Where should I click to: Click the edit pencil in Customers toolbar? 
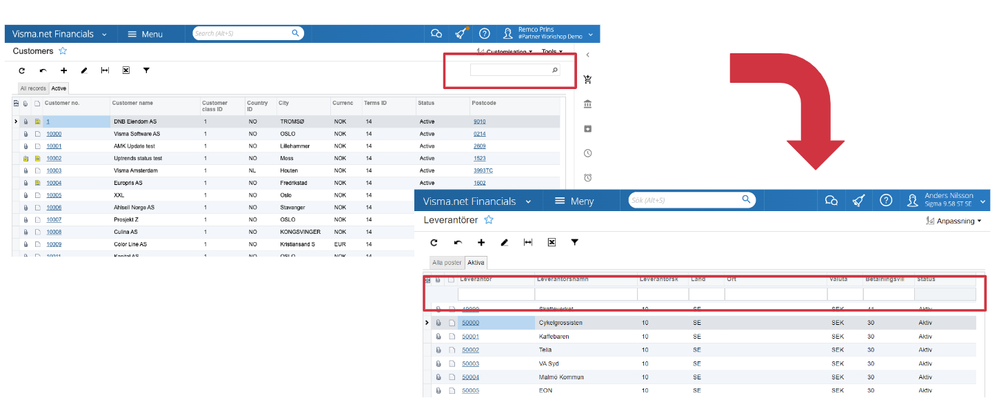[84, 71]
